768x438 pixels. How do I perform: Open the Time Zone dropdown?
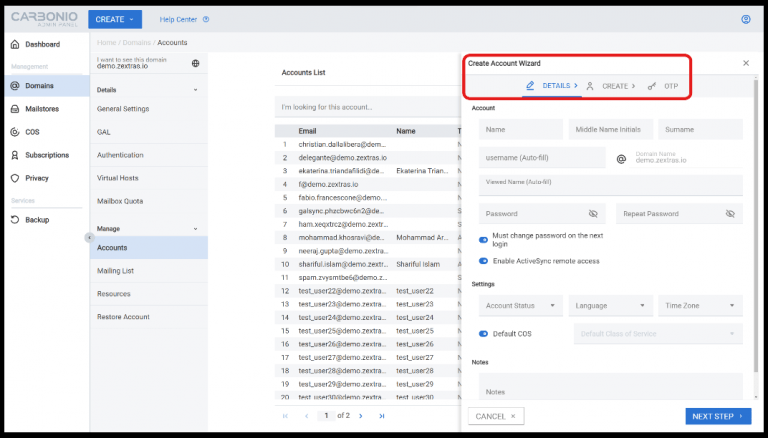pos(700,306)
